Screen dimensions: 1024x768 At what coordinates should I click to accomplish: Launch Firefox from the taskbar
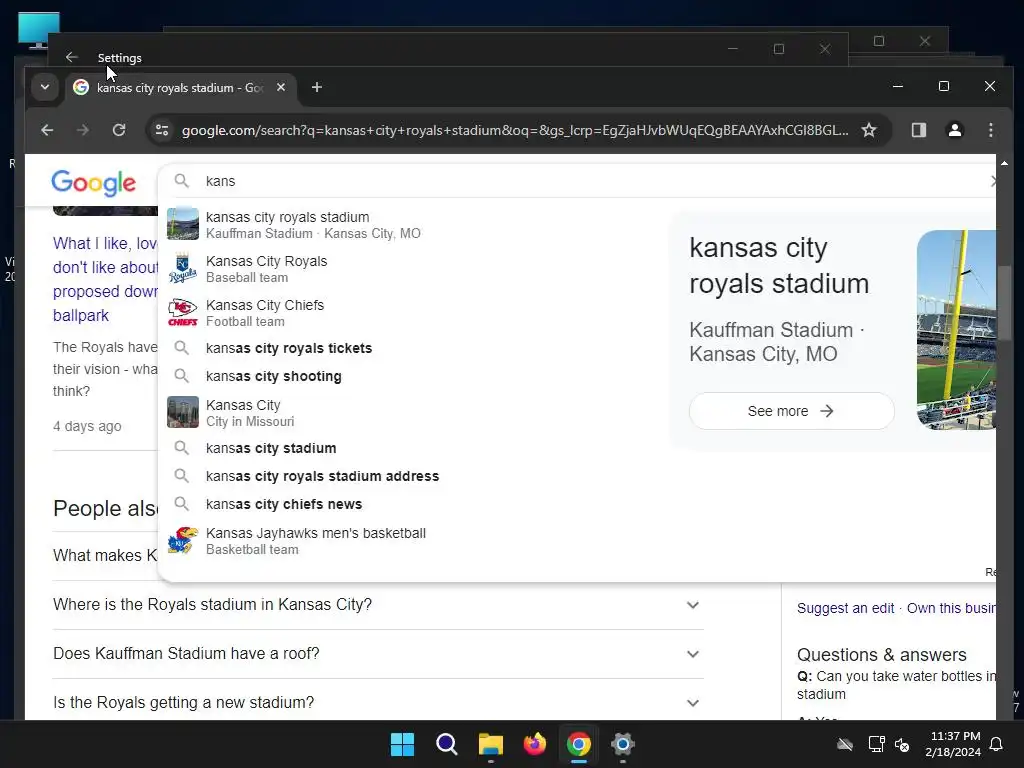[535, 744]
